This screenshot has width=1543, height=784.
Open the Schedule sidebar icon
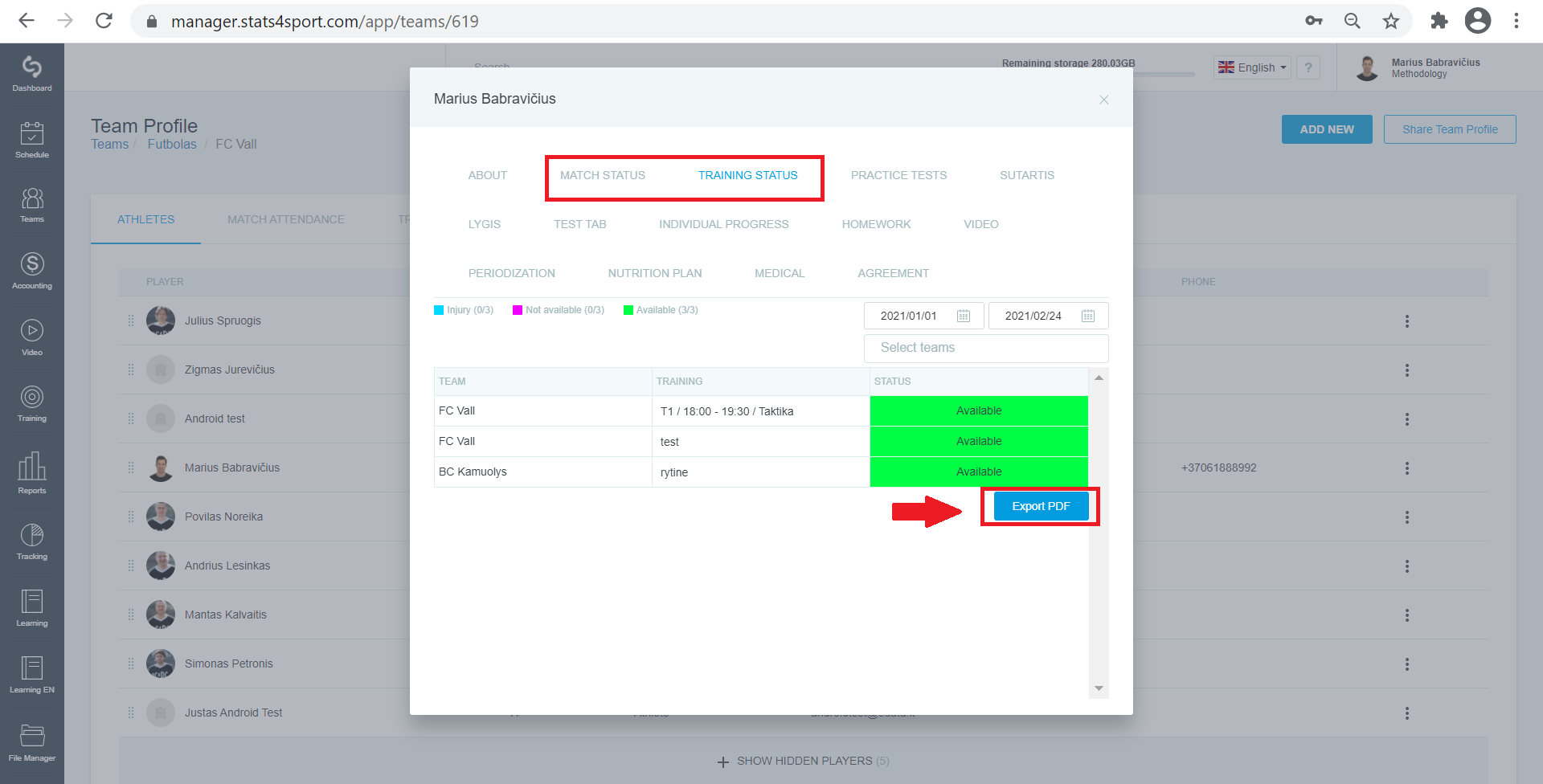pos(32,140)
